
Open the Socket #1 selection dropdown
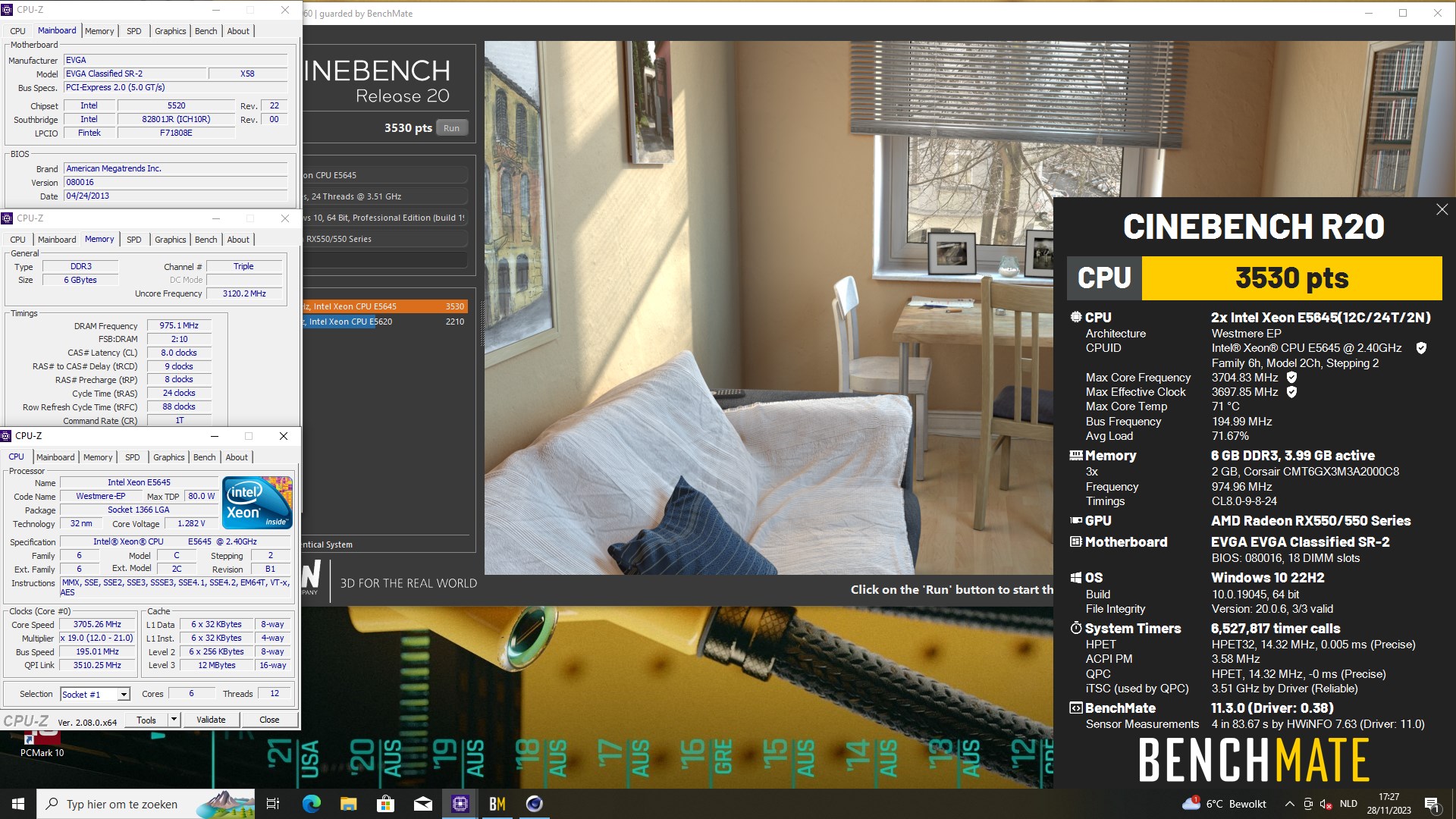(x=96, y=694)
